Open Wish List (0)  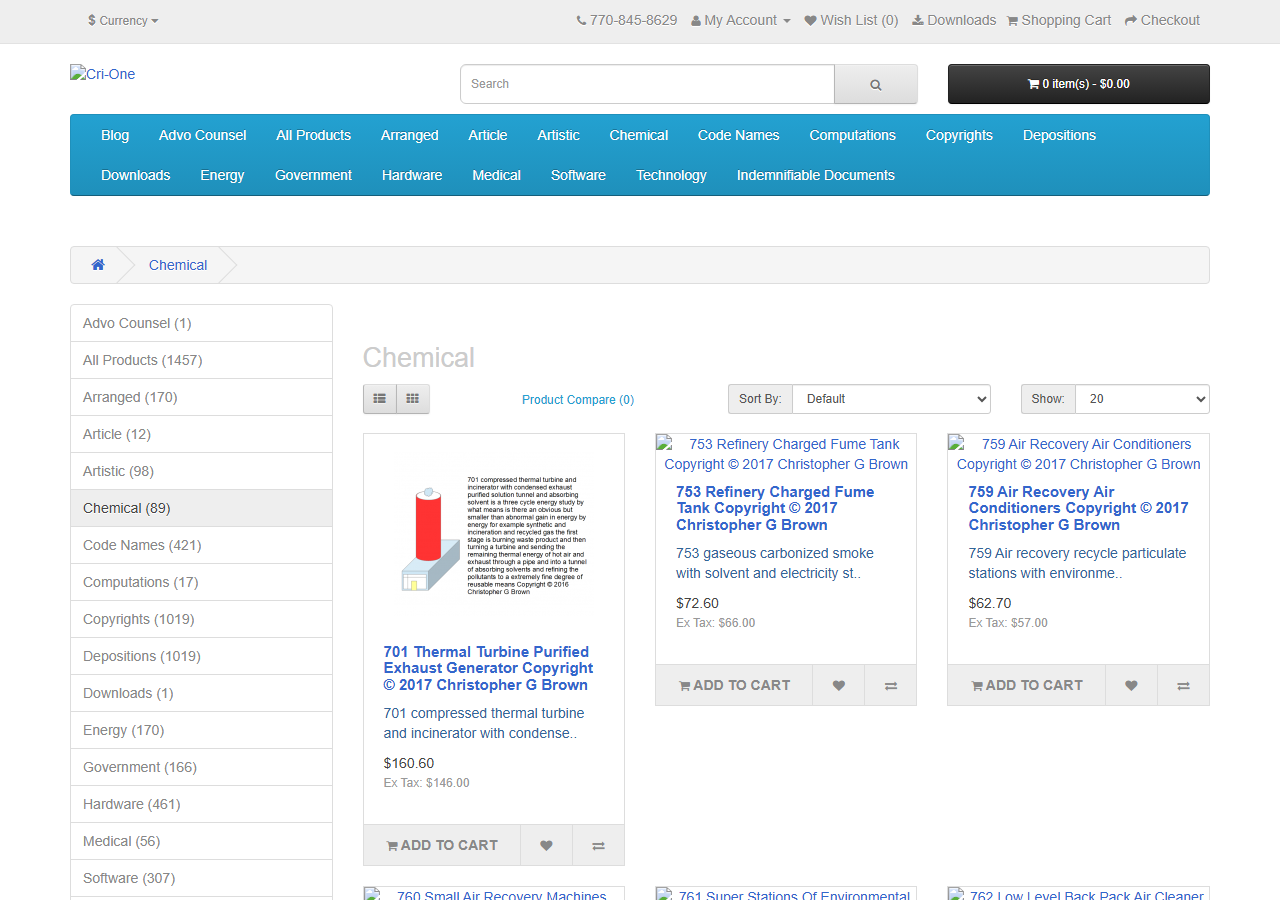click(851, 20)
